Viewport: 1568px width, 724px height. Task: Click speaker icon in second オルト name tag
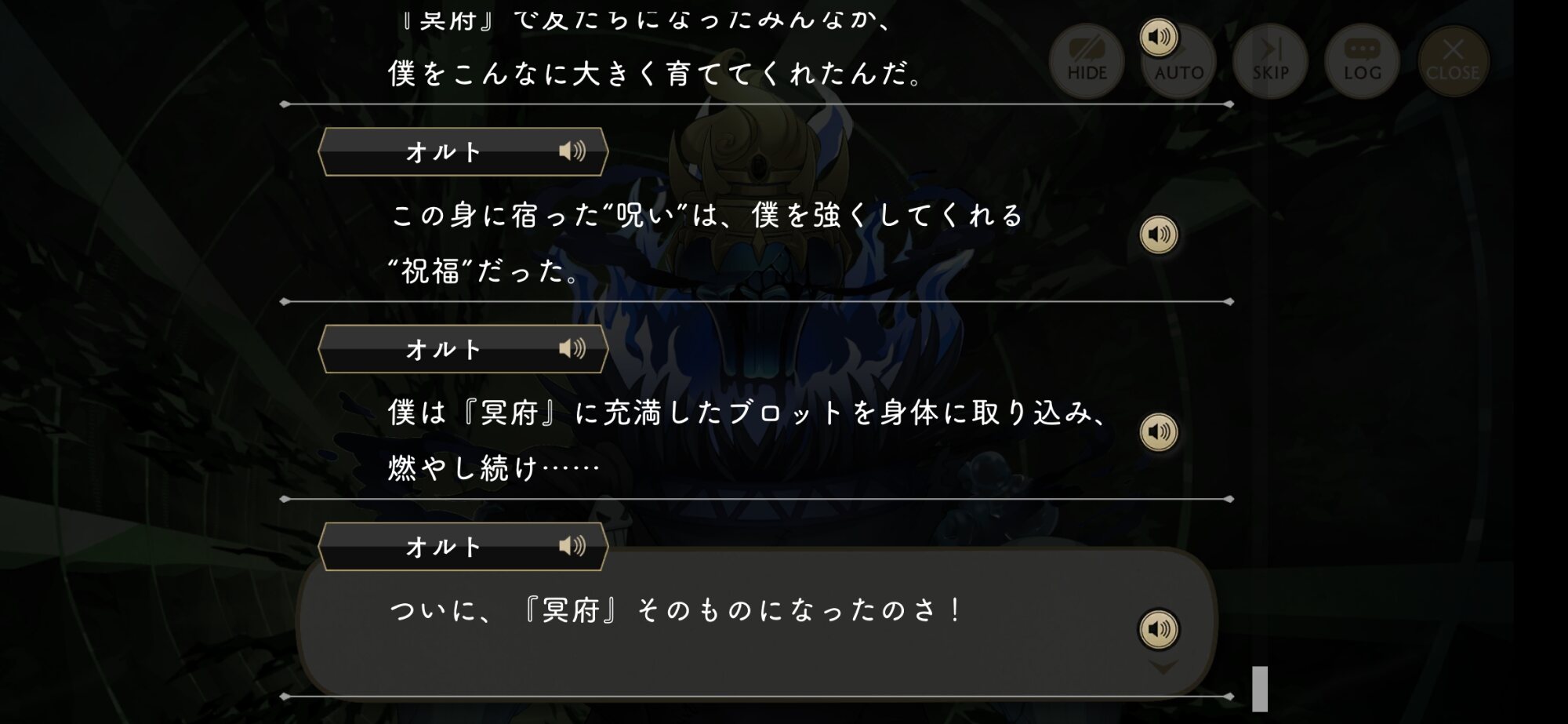[572, 348]
